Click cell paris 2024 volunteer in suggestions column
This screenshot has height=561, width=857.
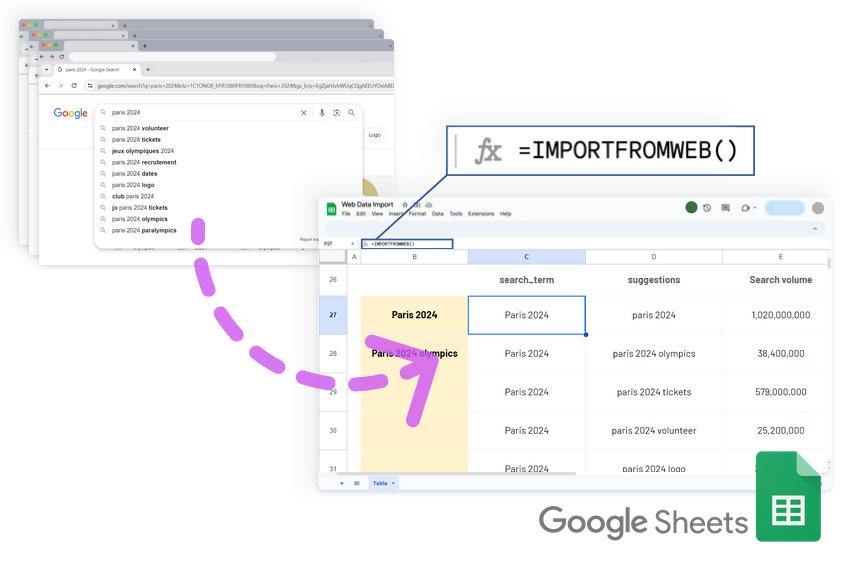[654, 431]
